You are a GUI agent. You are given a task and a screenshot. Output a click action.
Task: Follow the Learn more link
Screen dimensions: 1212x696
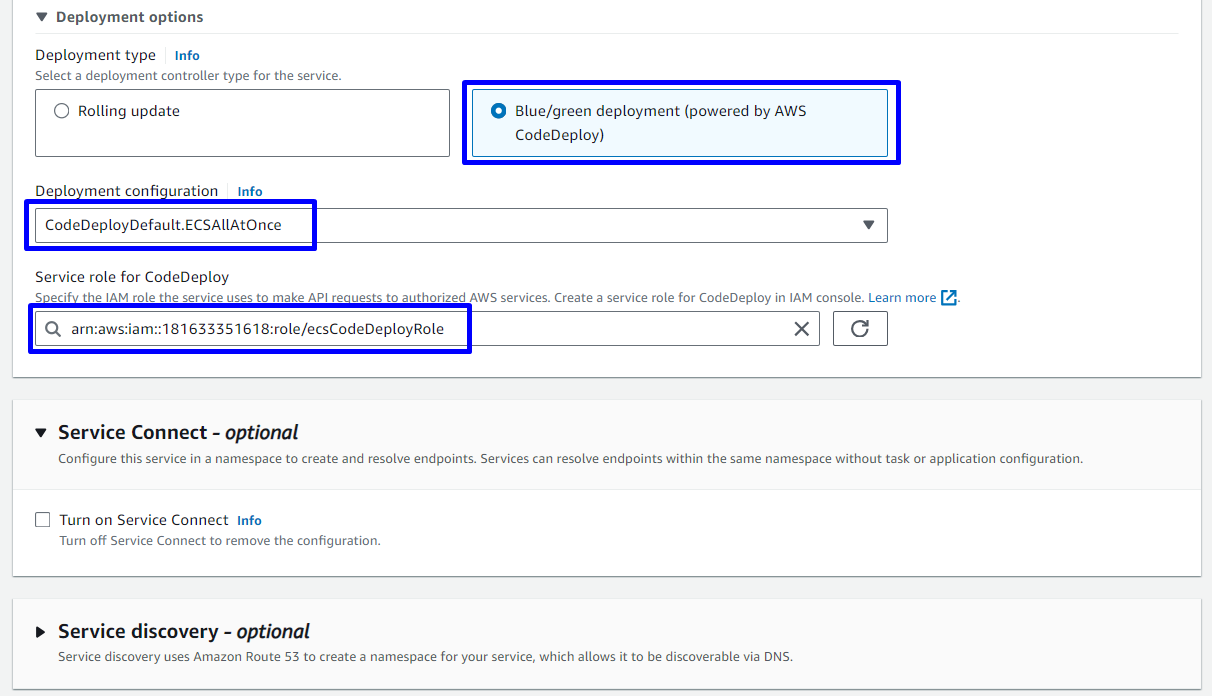902,298
